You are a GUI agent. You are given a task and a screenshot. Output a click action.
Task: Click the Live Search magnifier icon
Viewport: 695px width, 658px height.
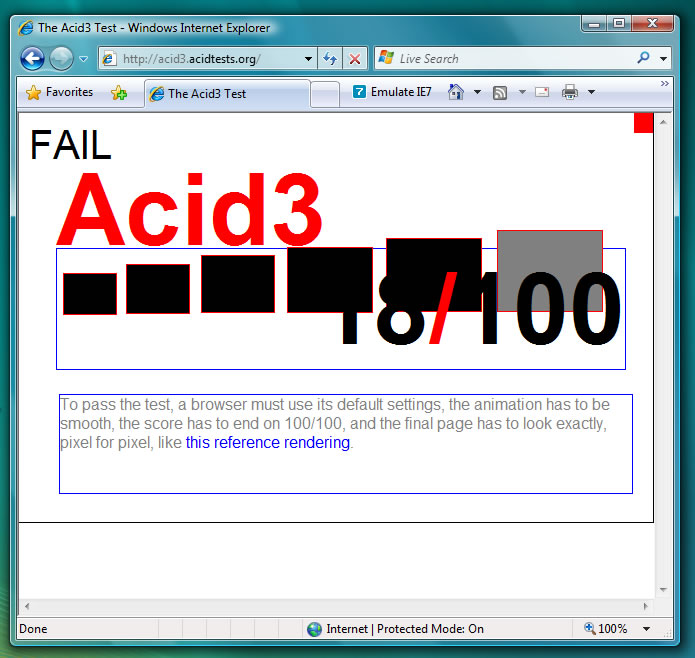(643, 58)
